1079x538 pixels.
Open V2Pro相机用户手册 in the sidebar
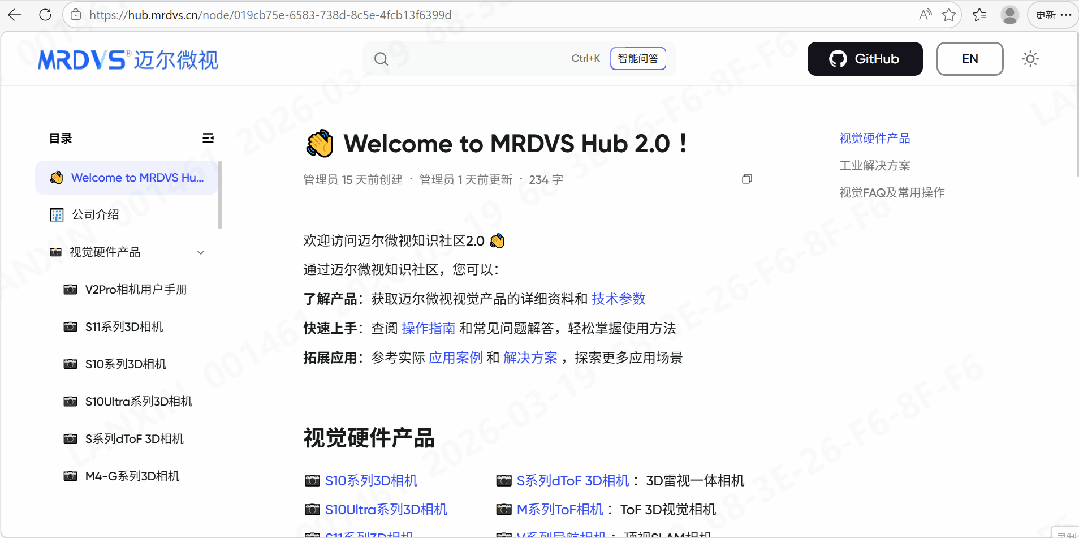[x=136, y=290]
